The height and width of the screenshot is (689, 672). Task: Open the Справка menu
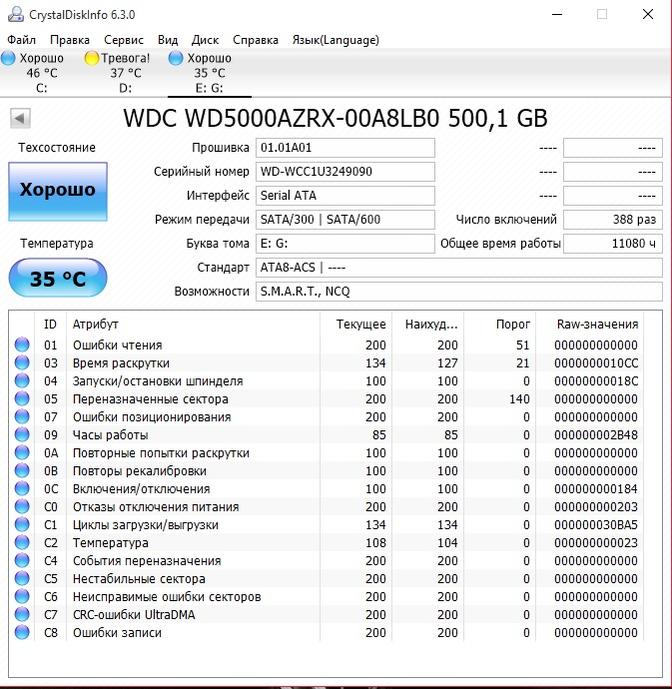tap(255, 40)
